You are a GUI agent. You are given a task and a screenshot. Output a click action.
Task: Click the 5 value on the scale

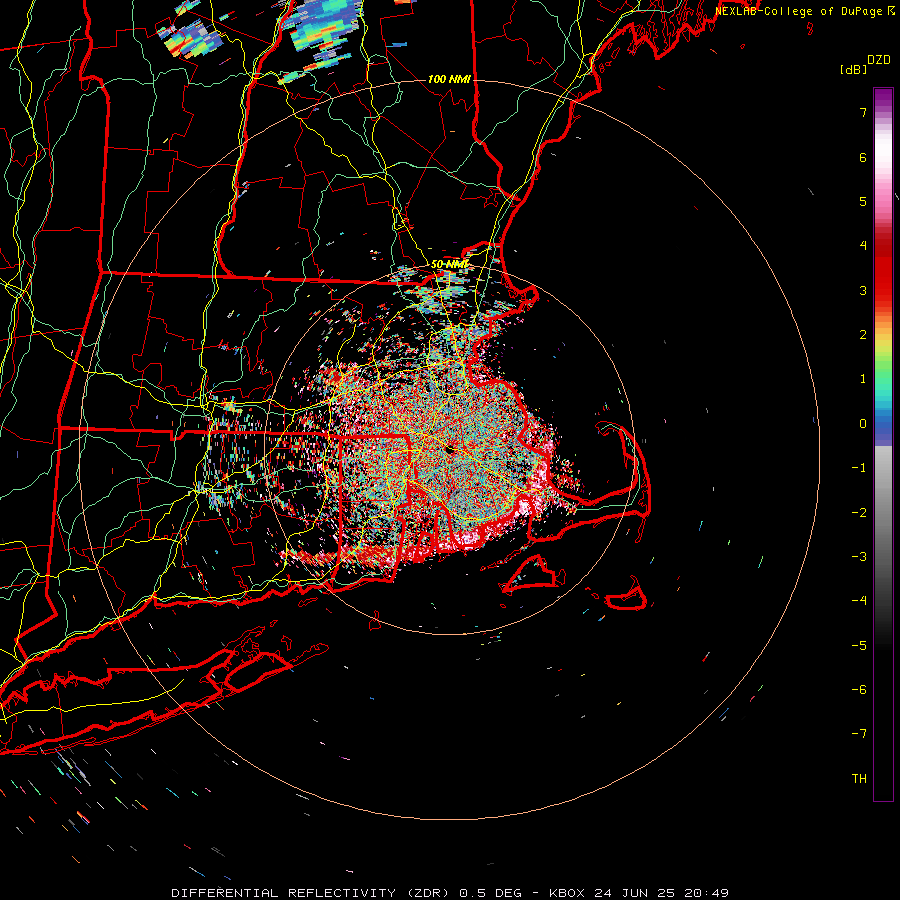[863, 201]
